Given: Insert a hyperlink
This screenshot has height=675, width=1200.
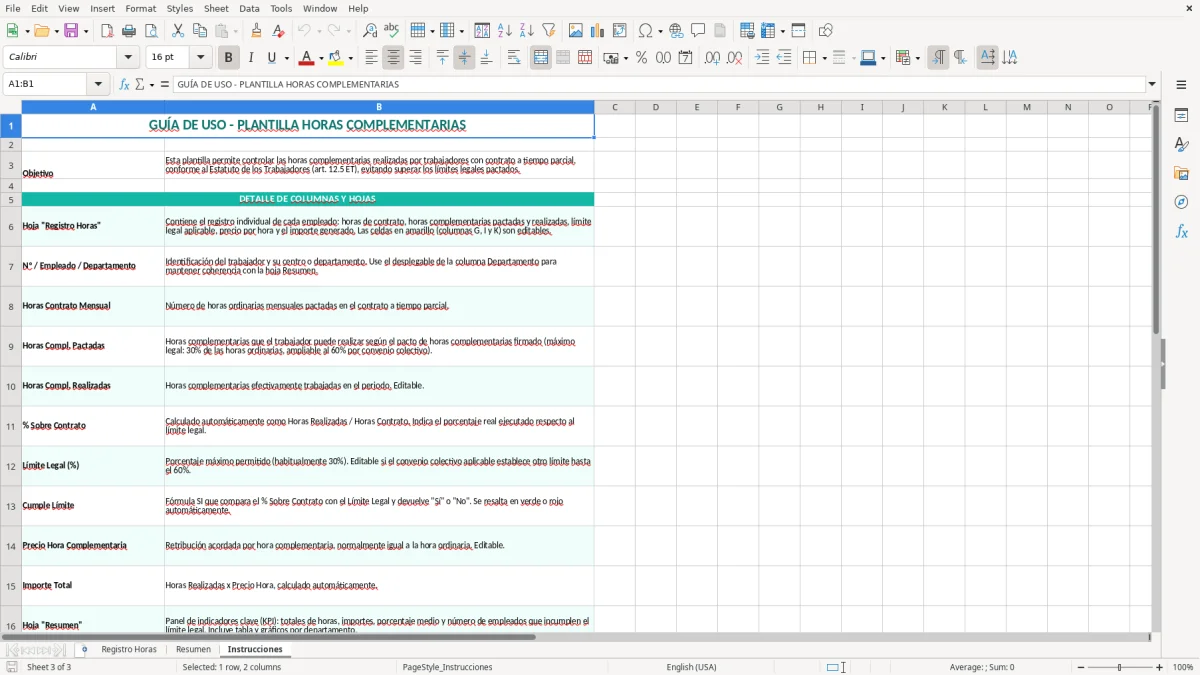Looking at the screenshot, I should pyautogui.click(x=676, y=31).
